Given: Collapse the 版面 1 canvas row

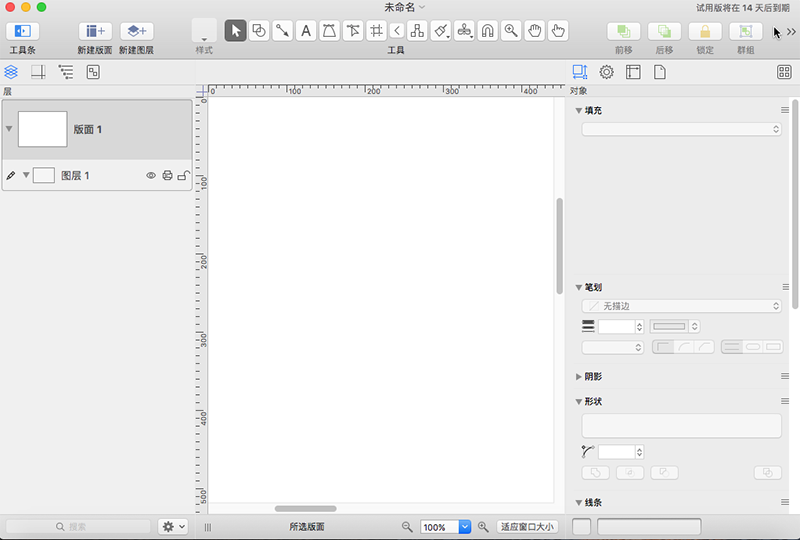Looking at the screenshot, I should point(9,129).
